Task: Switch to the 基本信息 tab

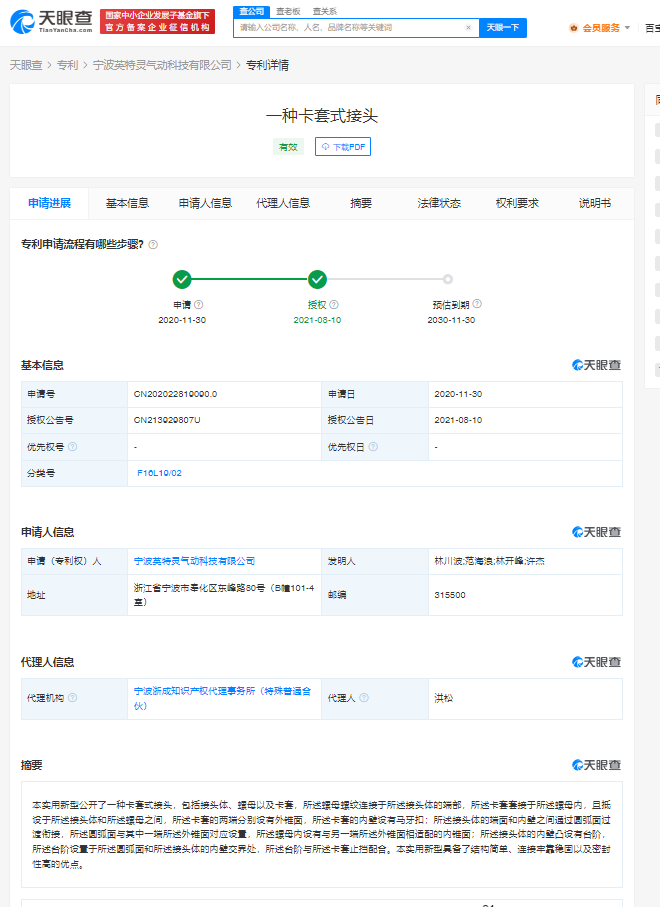Action: click(x=127, y=203)
